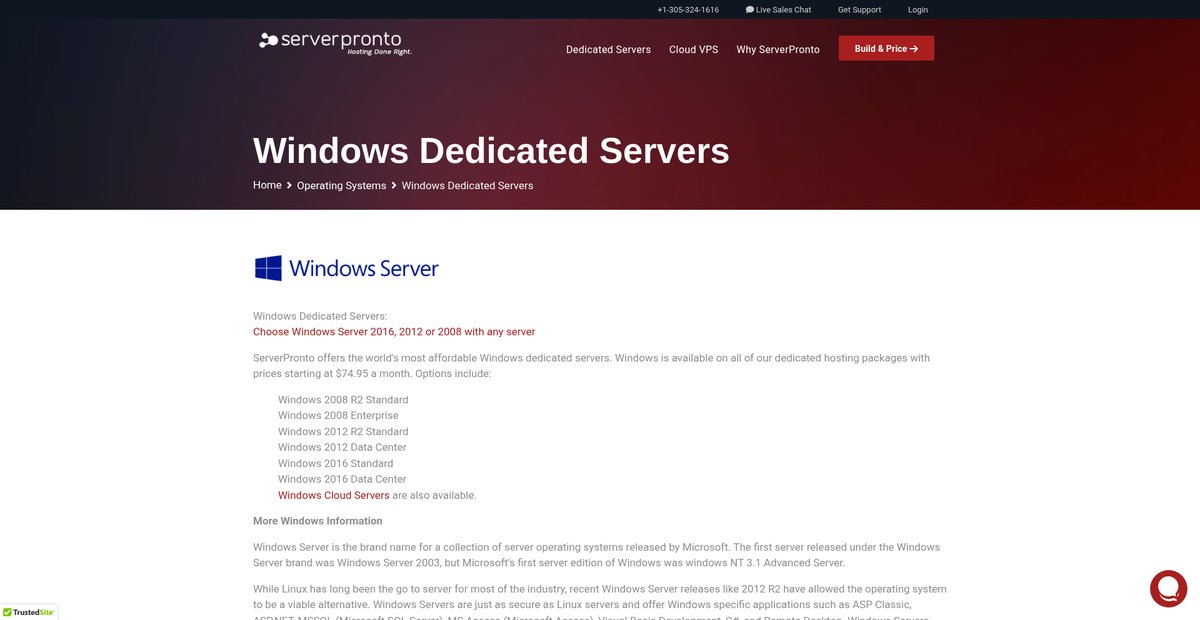The image size is (1200, 620).
Task: Open the Choose Windows Server 2016, 2012 or 2008 link
Action: pos(394,332)
